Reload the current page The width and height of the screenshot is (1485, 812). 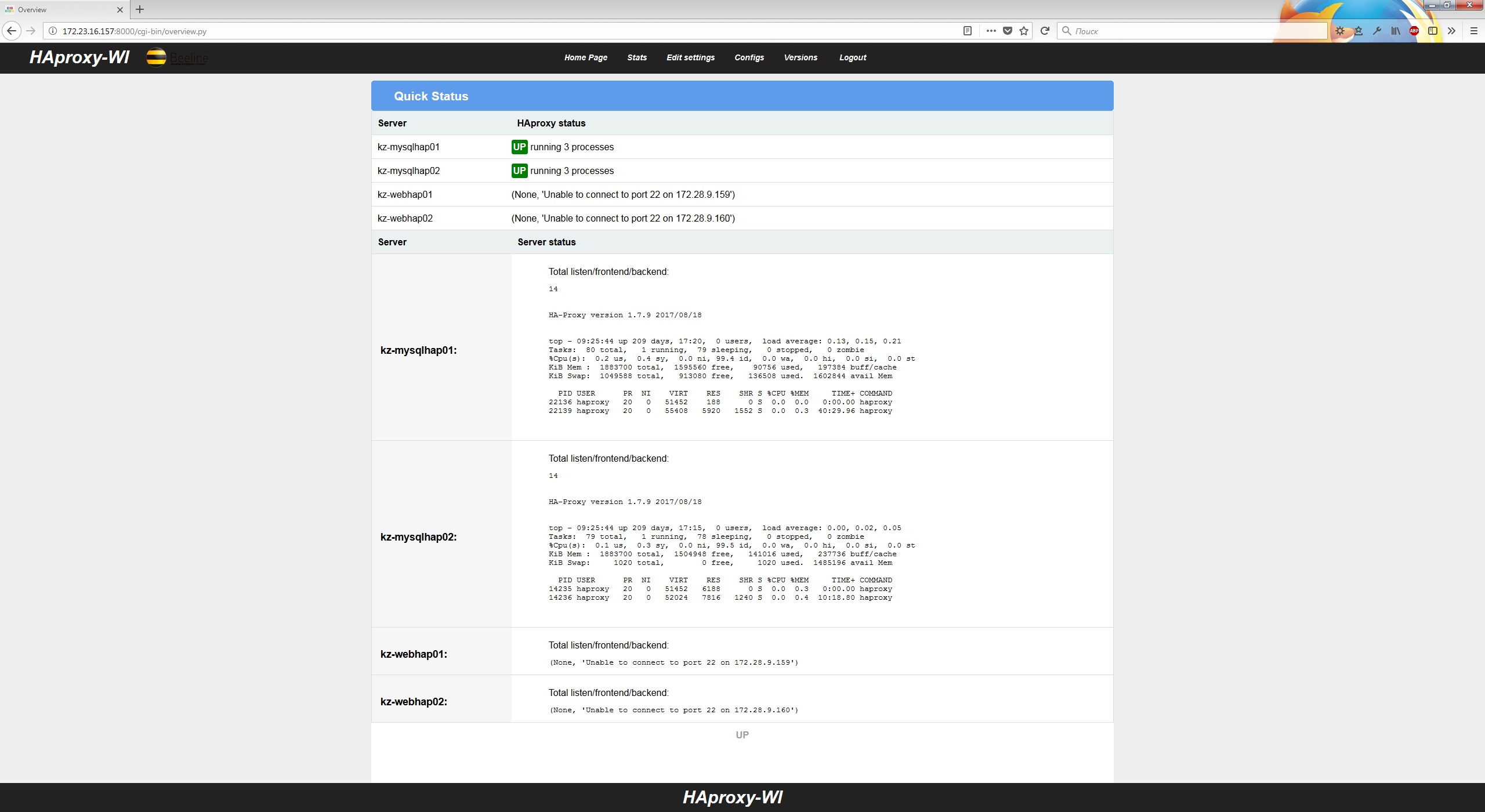[x=1045, y=31]
